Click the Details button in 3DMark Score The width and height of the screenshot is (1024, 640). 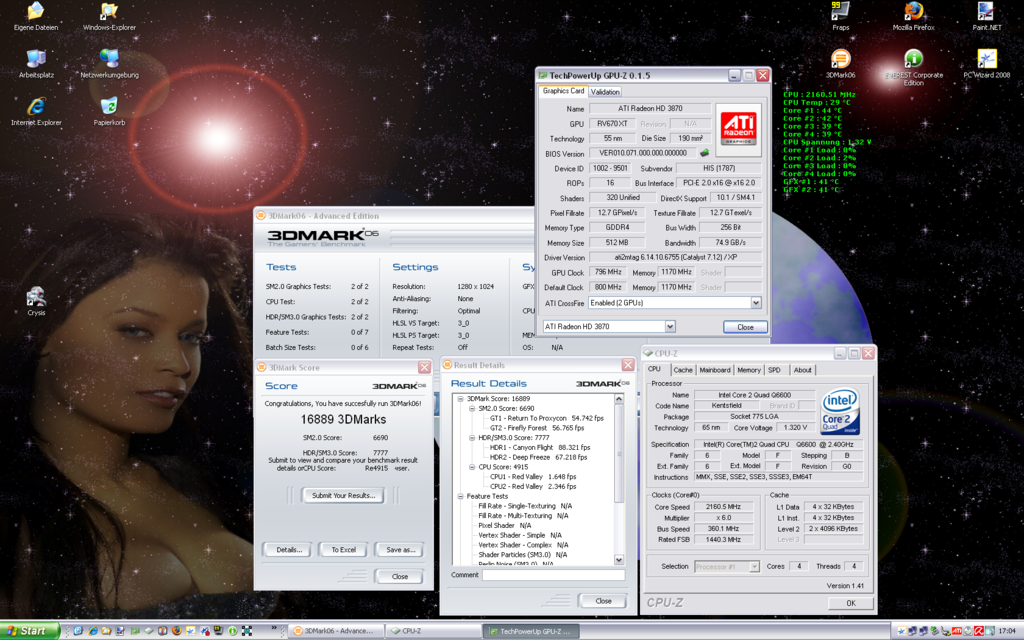tap(289, 550)
